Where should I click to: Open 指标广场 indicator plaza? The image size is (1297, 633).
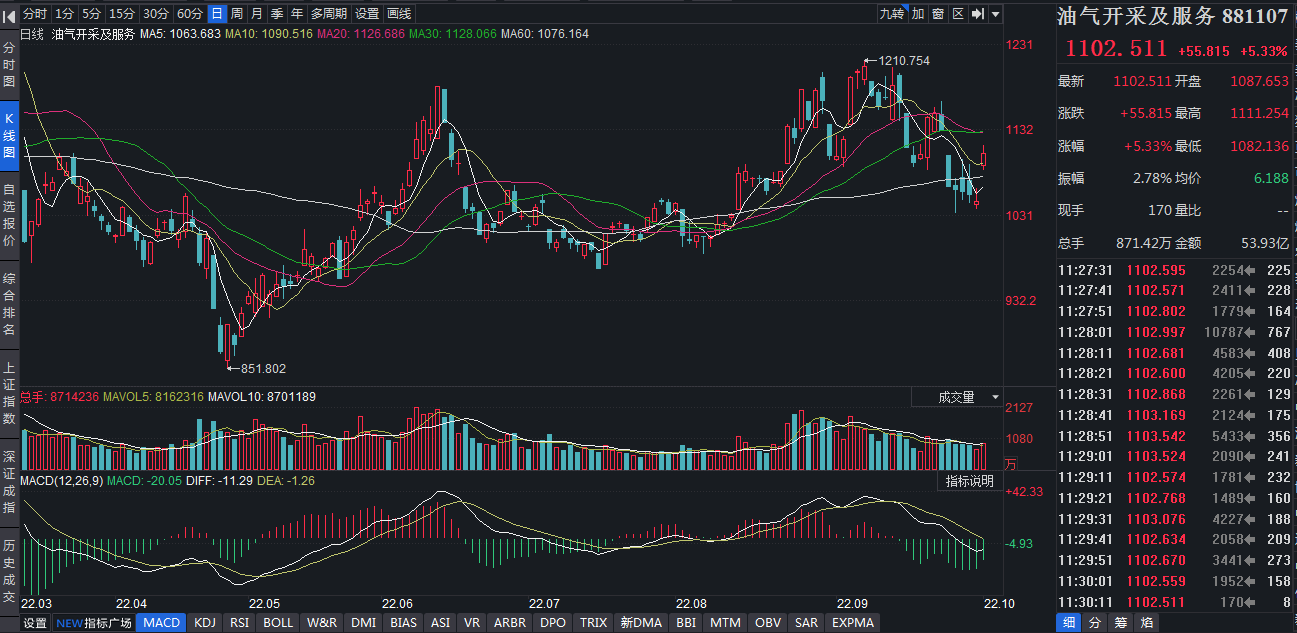pos(107,623)
